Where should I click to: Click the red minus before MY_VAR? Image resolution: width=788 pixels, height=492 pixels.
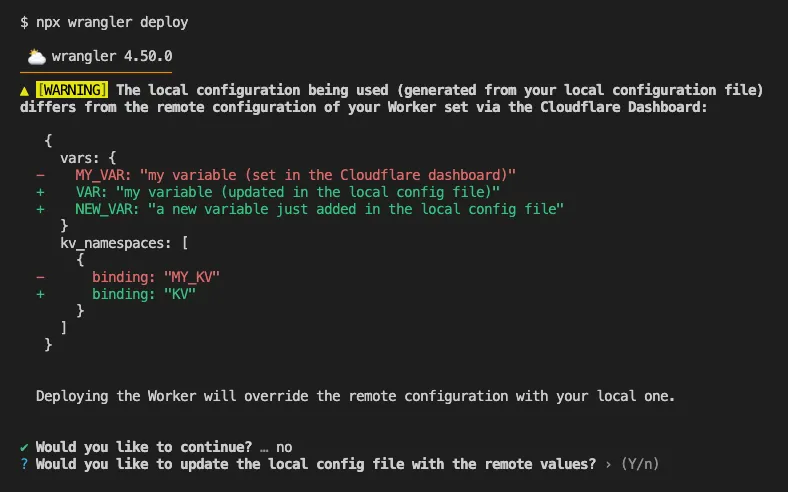pos(40,174)
